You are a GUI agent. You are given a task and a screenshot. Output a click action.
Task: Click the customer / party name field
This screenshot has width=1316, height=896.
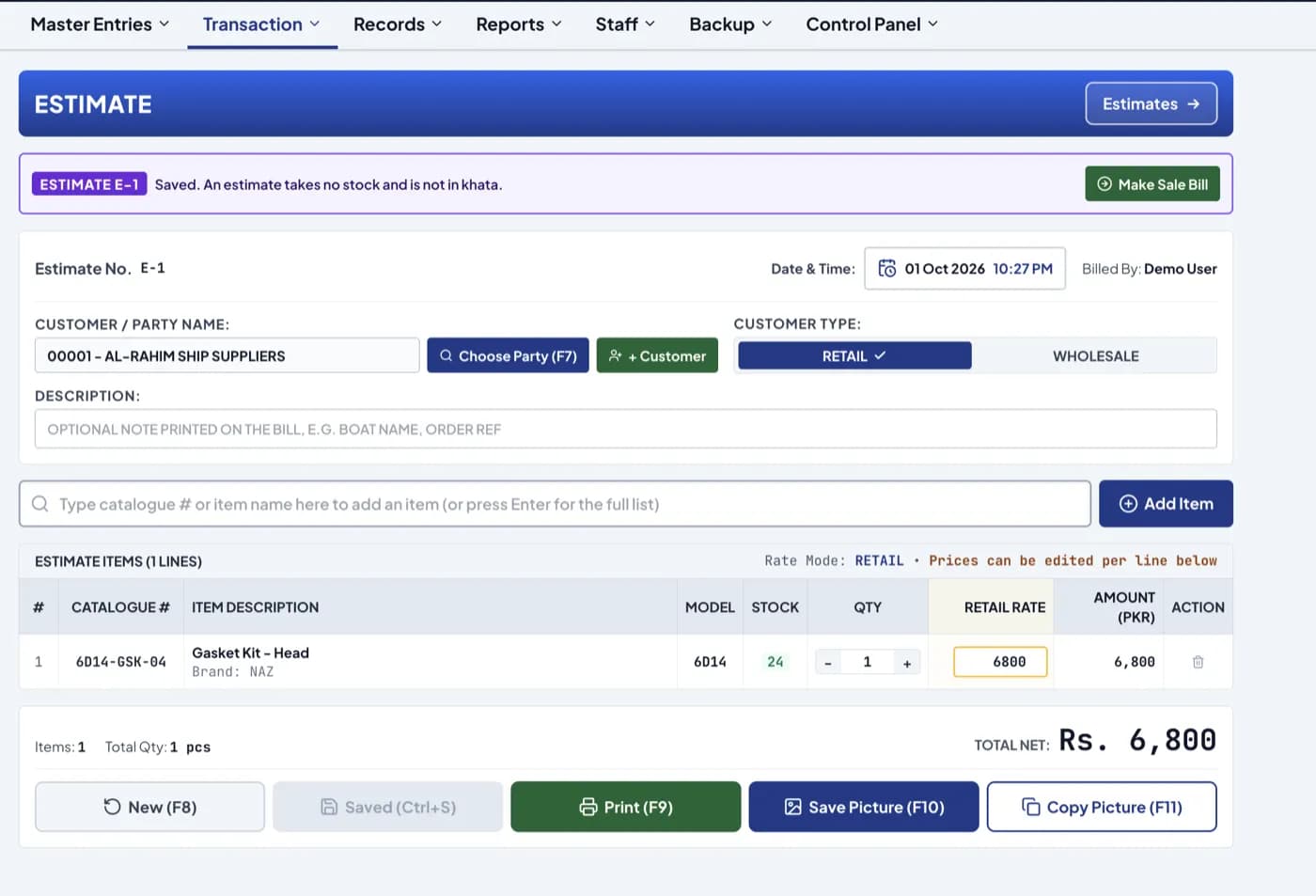[x=227, y=356]
